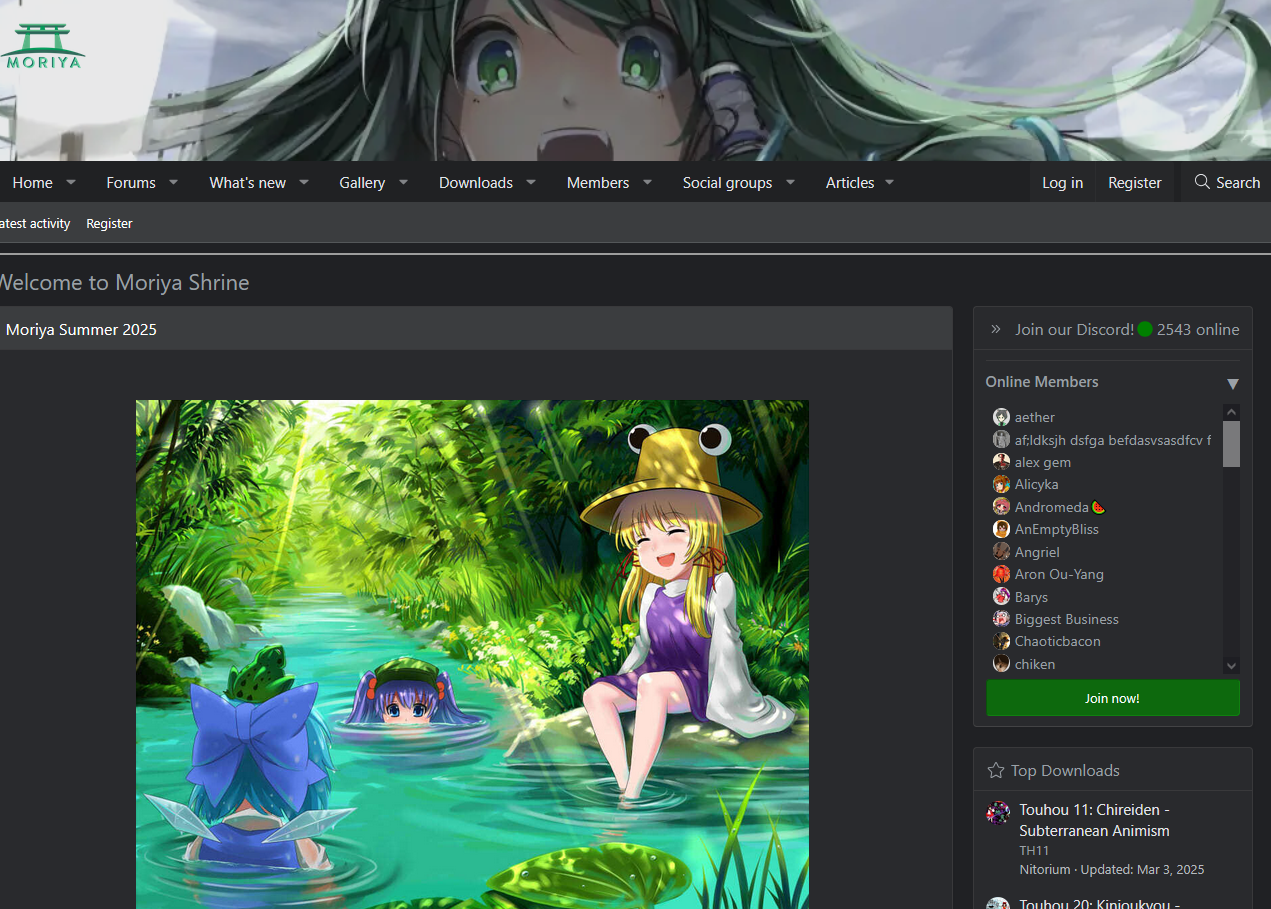This screenshot has width=1271, height=909.
Task: Expand the Forums dropdown arrow
Action: coord(173,182)
